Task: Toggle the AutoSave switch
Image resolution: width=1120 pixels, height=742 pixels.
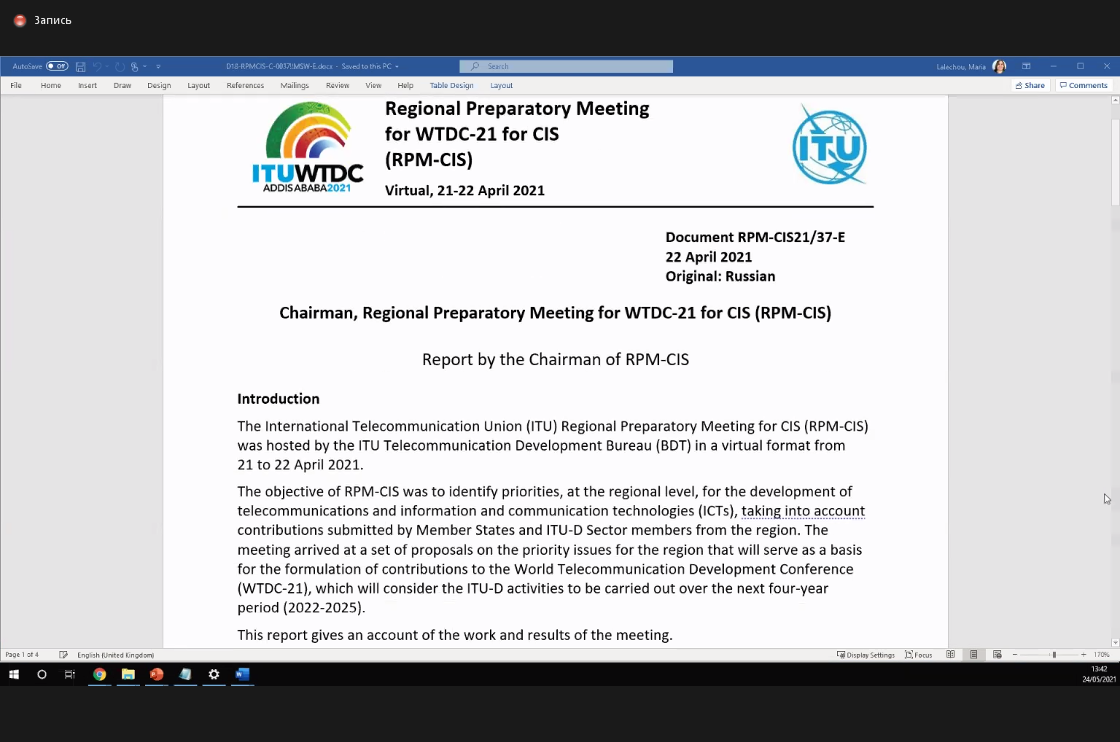Action: point(57,66)
